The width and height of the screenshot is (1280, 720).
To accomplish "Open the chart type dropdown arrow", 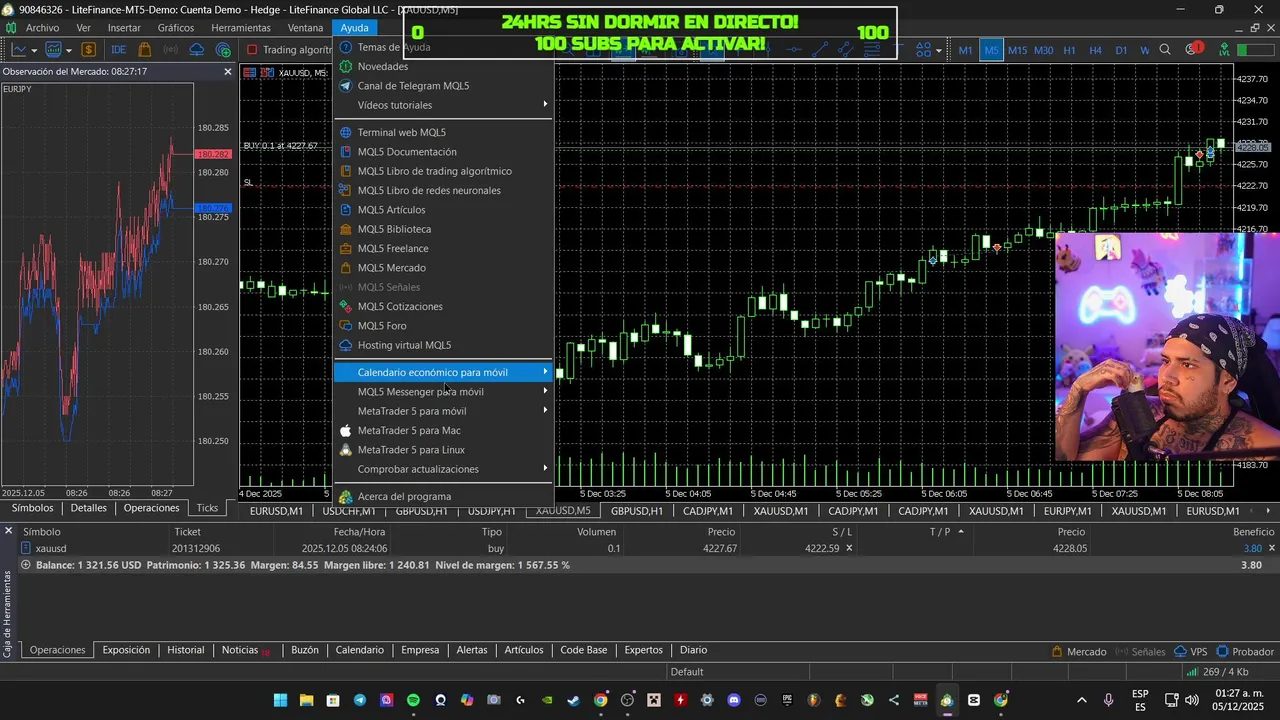I will pos(34,50).
